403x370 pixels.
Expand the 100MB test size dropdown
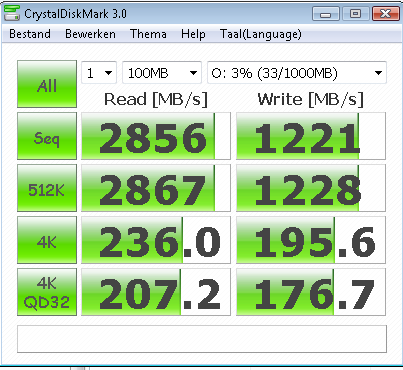point(162,73)
